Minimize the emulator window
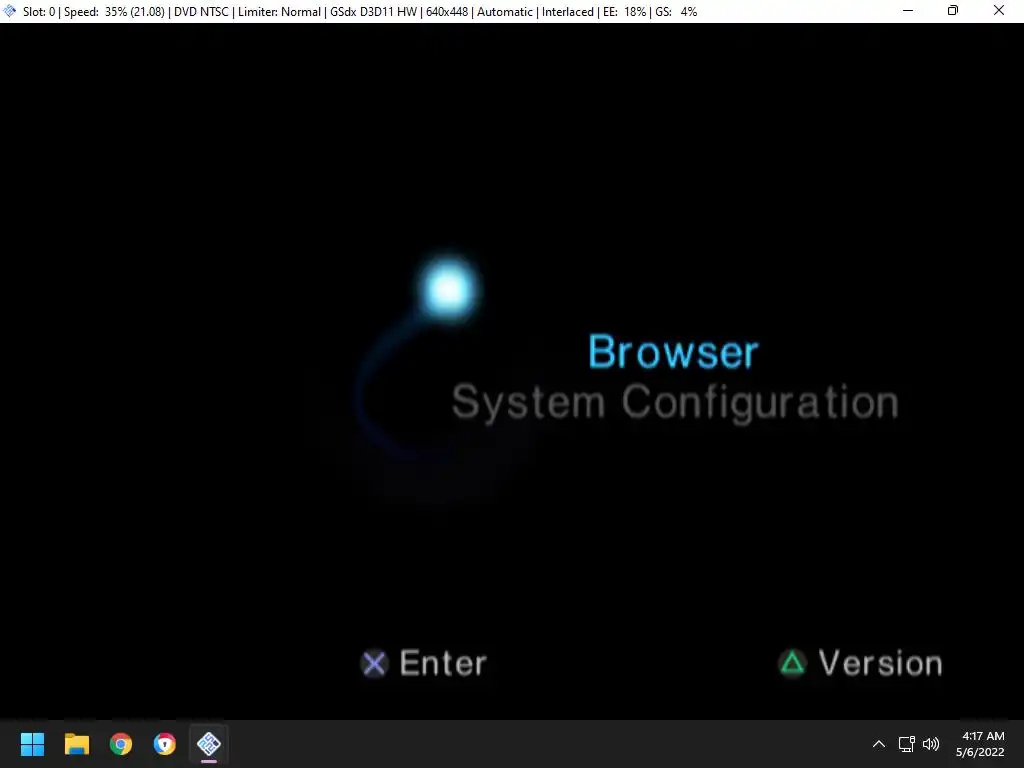The image size is (1024, 768). click(x=908, y=11)
